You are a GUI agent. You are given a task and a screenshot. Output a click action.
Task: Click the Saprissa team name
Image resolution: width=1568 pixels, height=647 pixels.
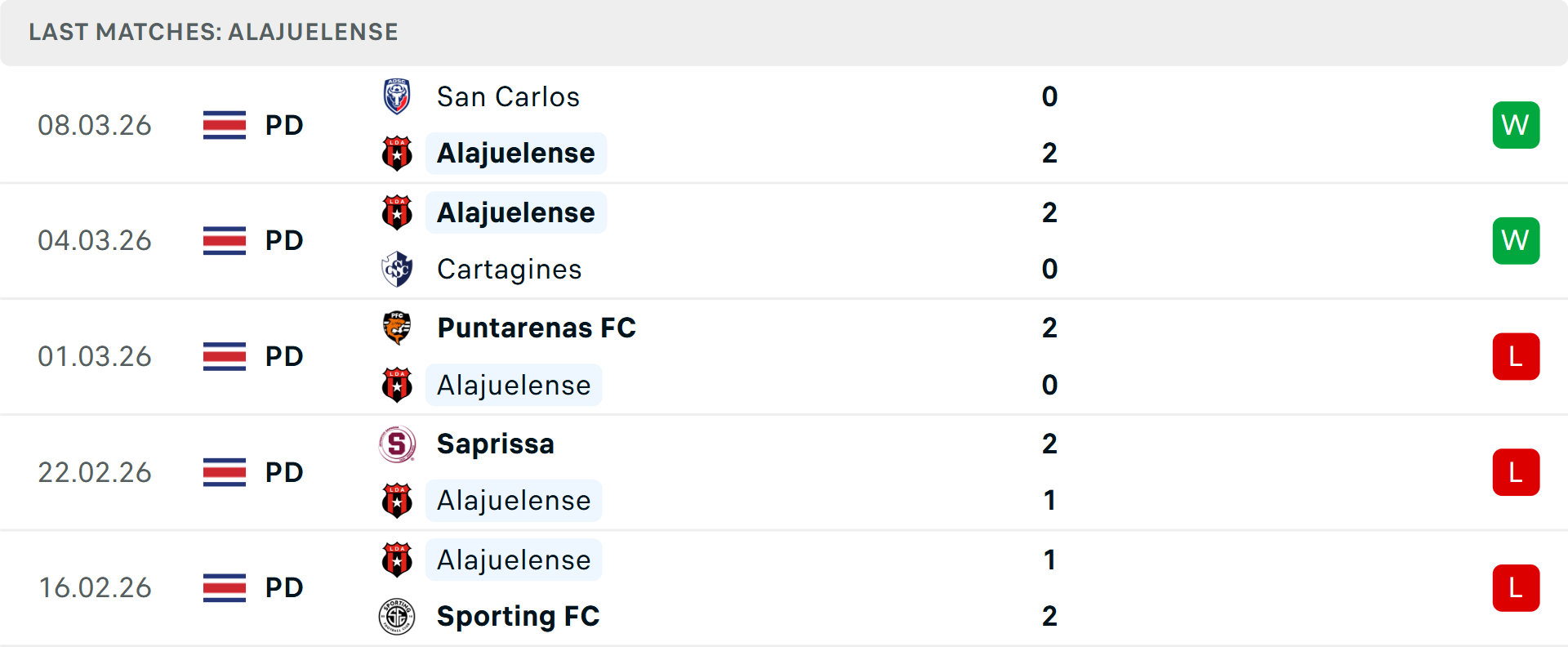495,444
